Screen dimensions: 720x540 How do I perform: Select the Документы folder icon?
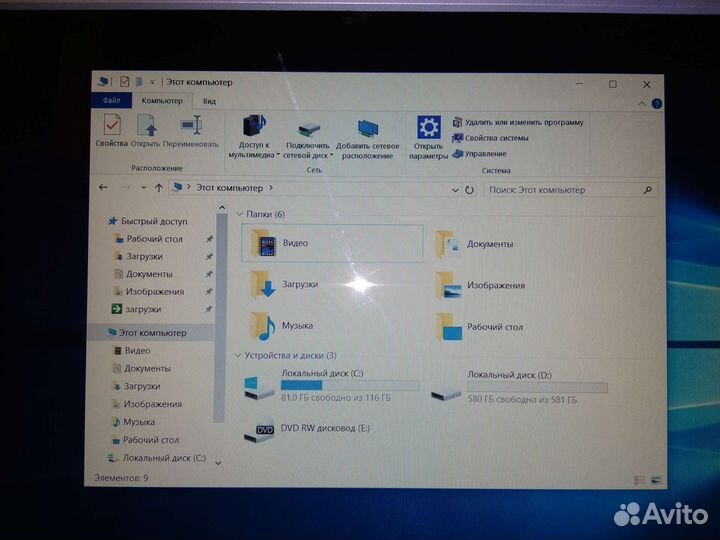click(449, 244)
